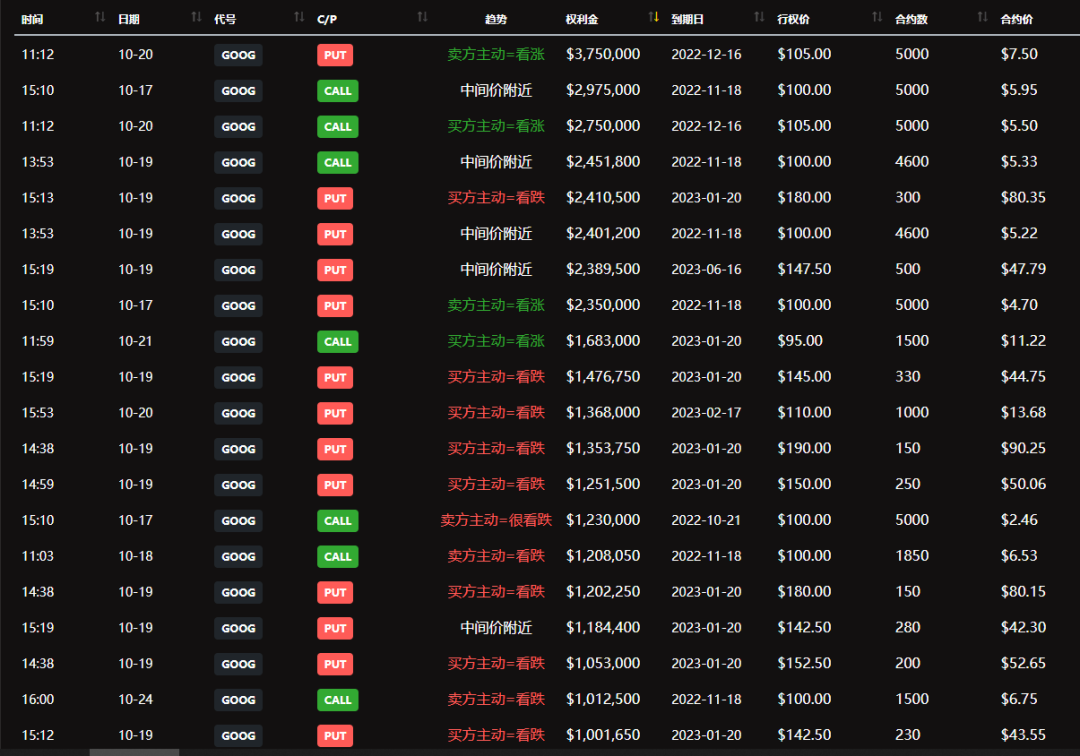Sort by the 代号 column arrows icon
The image size is (1080, 756).
tap(299, 17)
